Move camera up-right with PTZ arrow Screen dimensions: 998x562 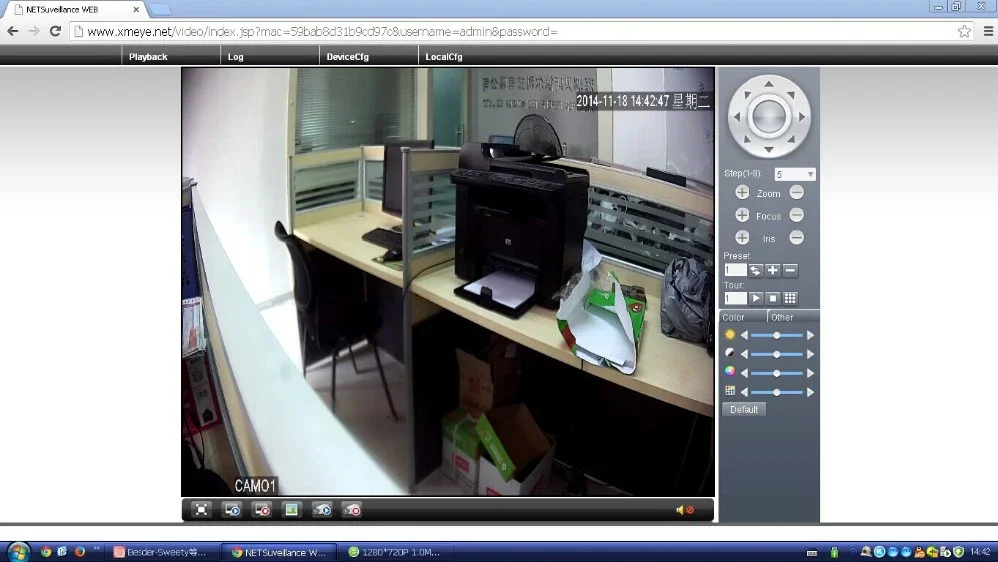click(791, 95)
